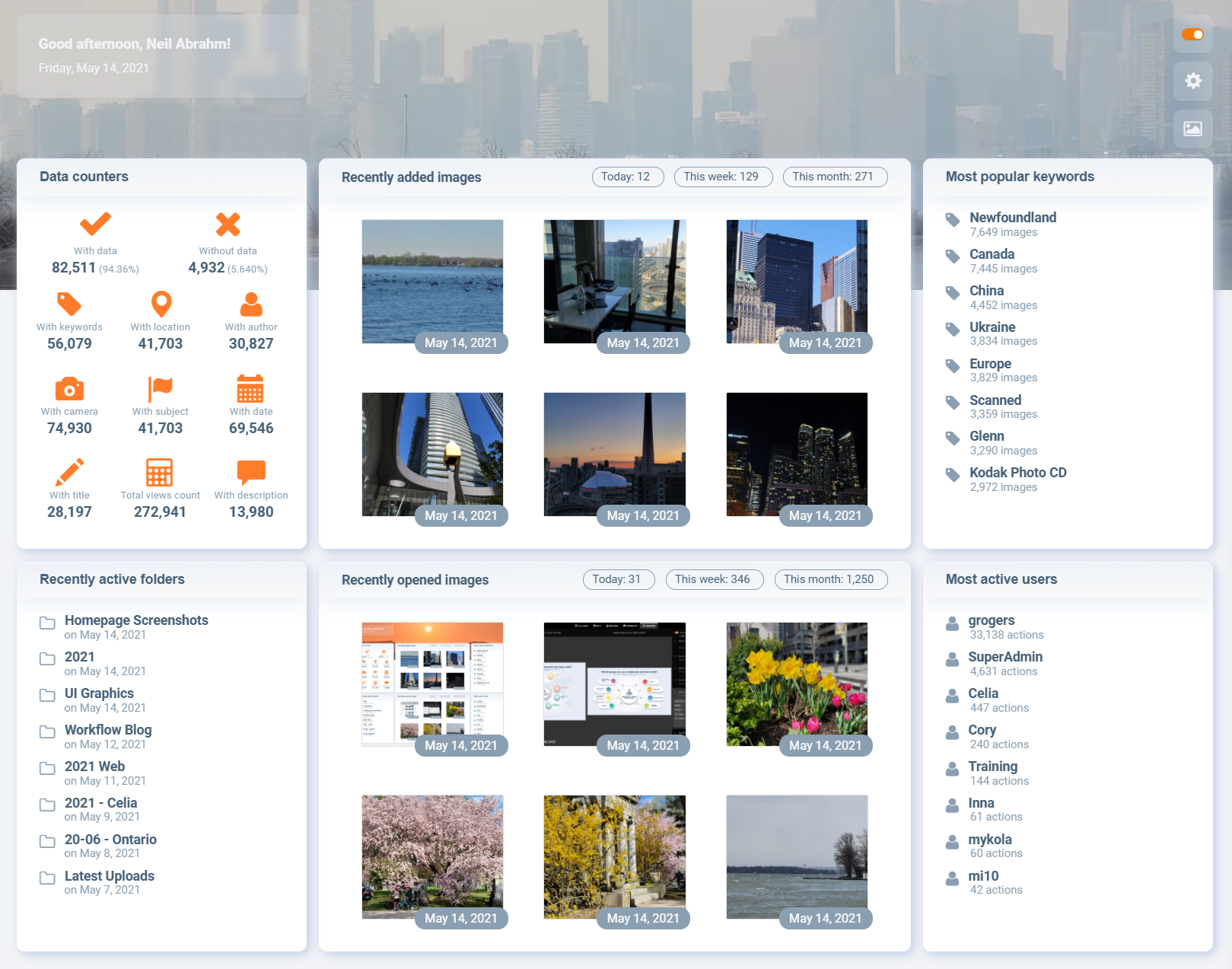Viewport: 1232px width, 969px height.
Task: Select the With camera icon
Action: [69, 388]
